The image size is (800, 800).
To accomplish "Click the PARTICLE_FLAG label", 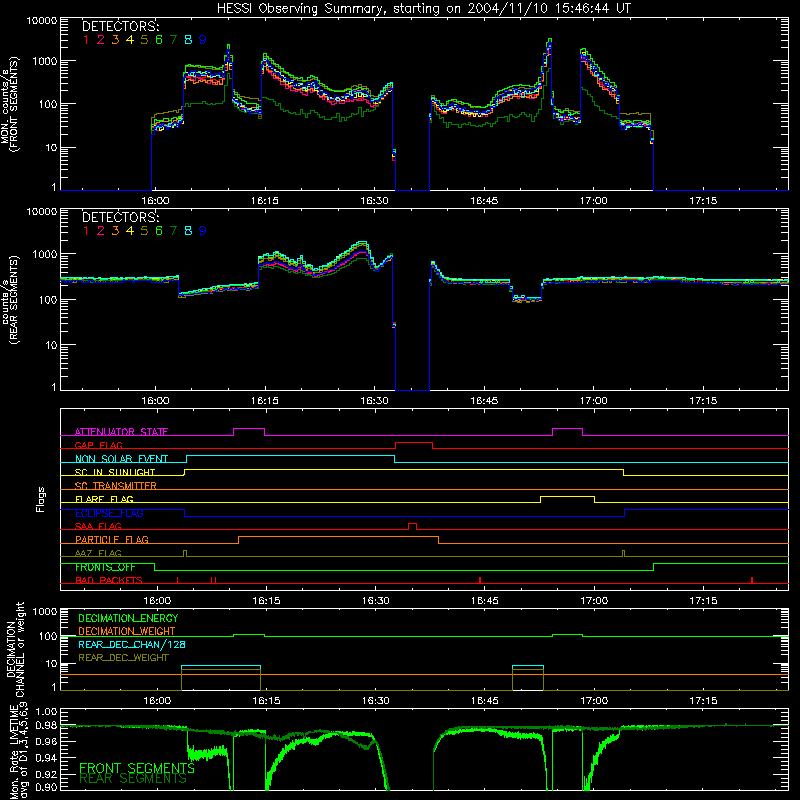I will click(112, 539).
